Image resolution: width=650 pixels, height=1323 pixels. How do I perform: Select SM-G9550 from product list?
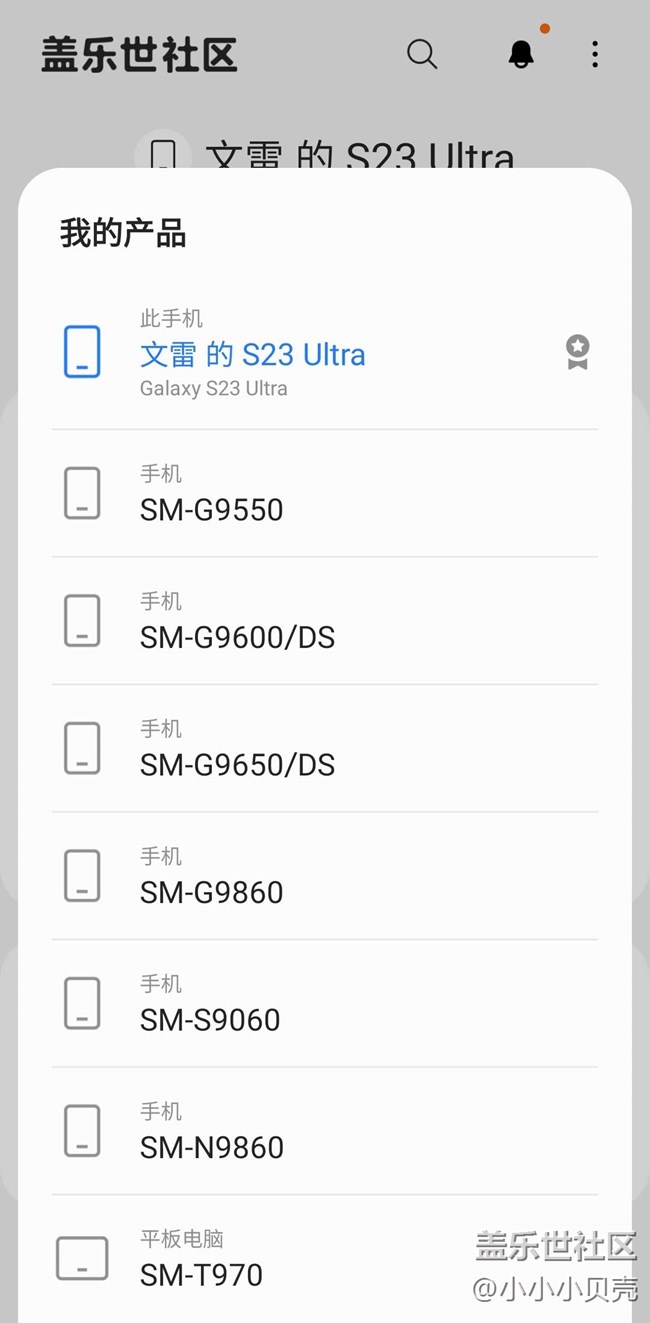[x=212, y=510]
